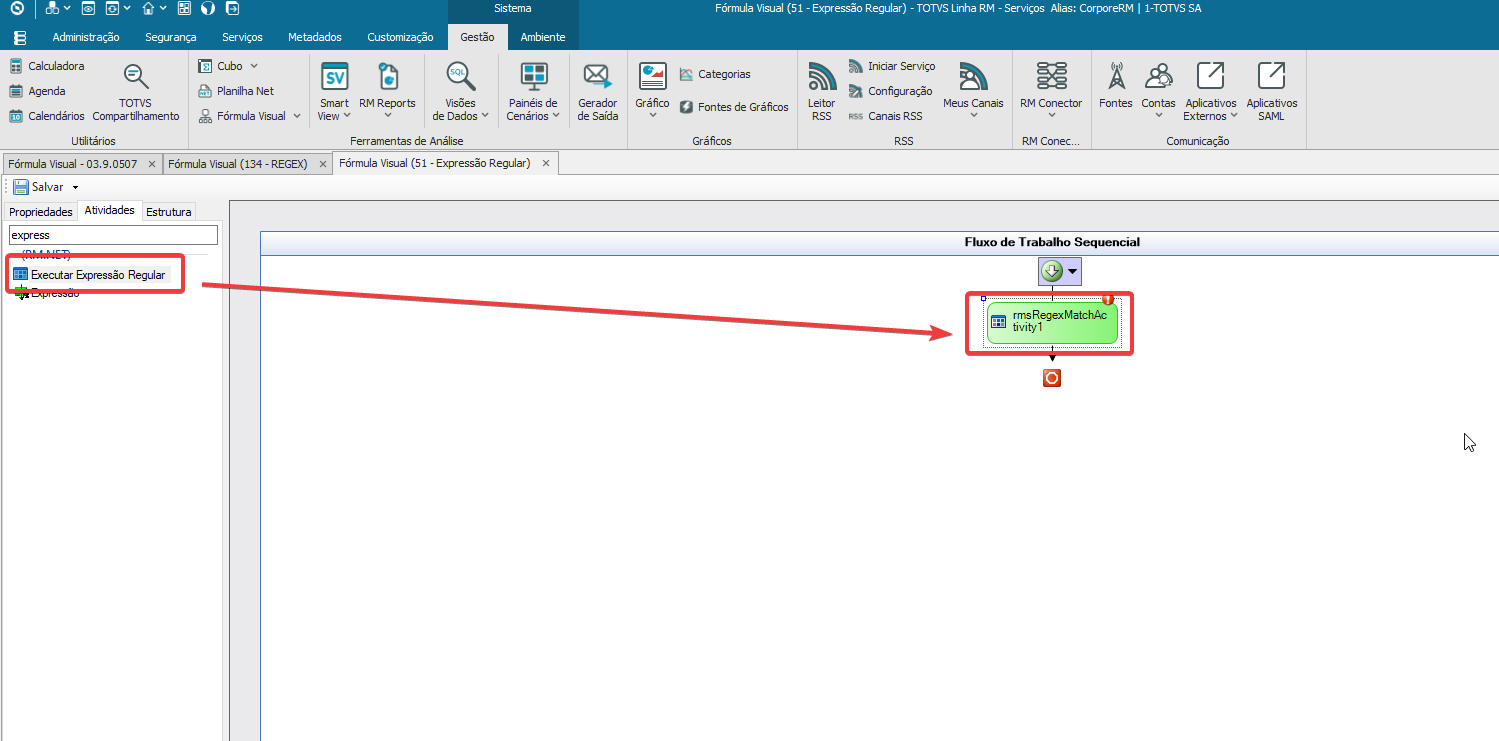Select Executar Expressão Regular activity

pyautogui.click(x=90, y=274)
